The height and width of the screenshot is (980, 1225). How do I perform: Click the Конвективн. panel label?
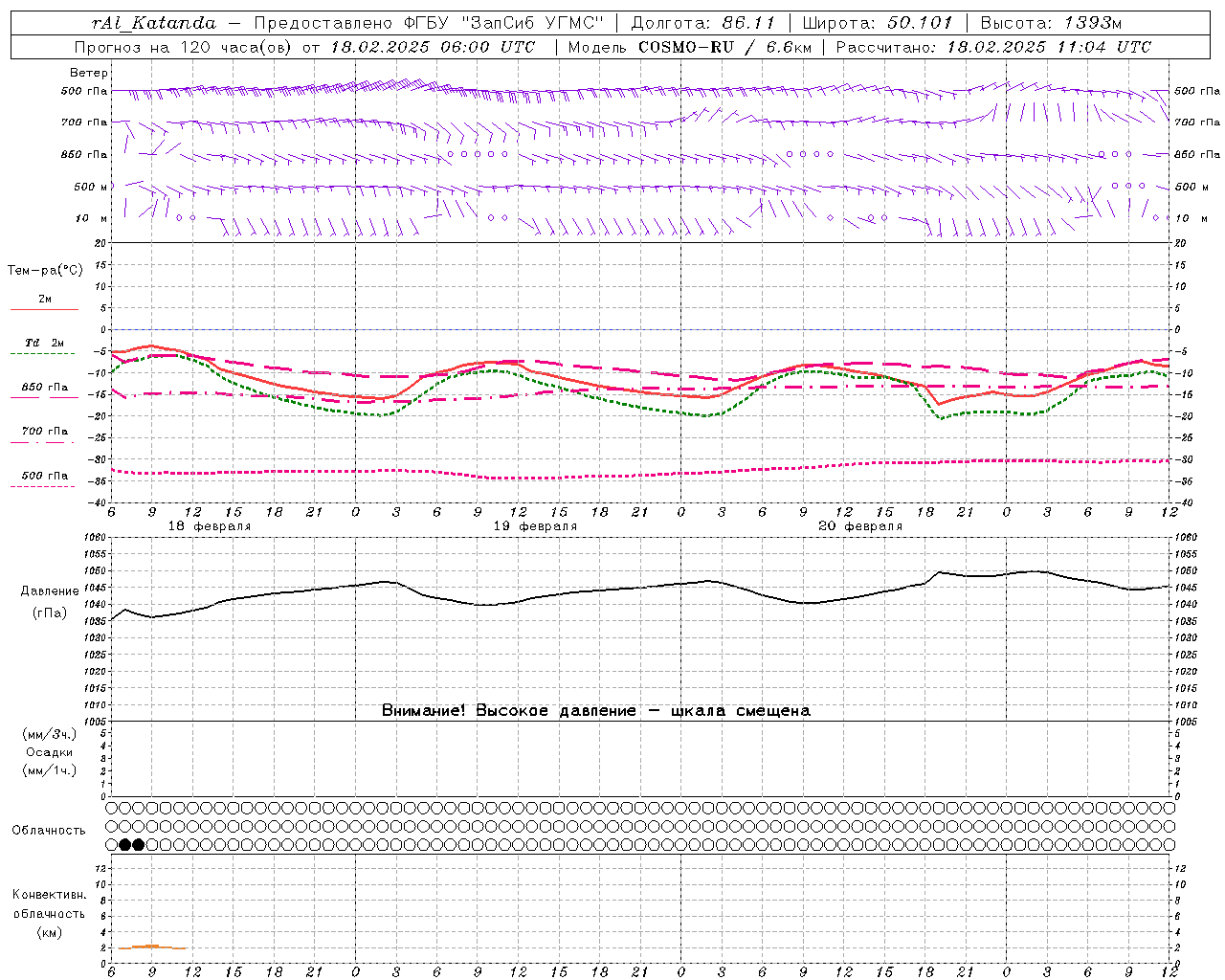(x=49, y=895)
